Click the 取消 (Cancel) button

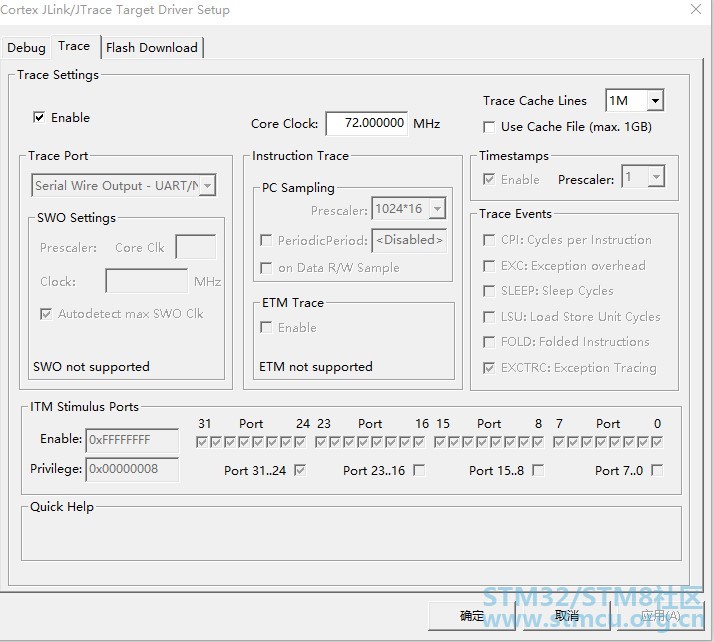click(x=566, y=616)
